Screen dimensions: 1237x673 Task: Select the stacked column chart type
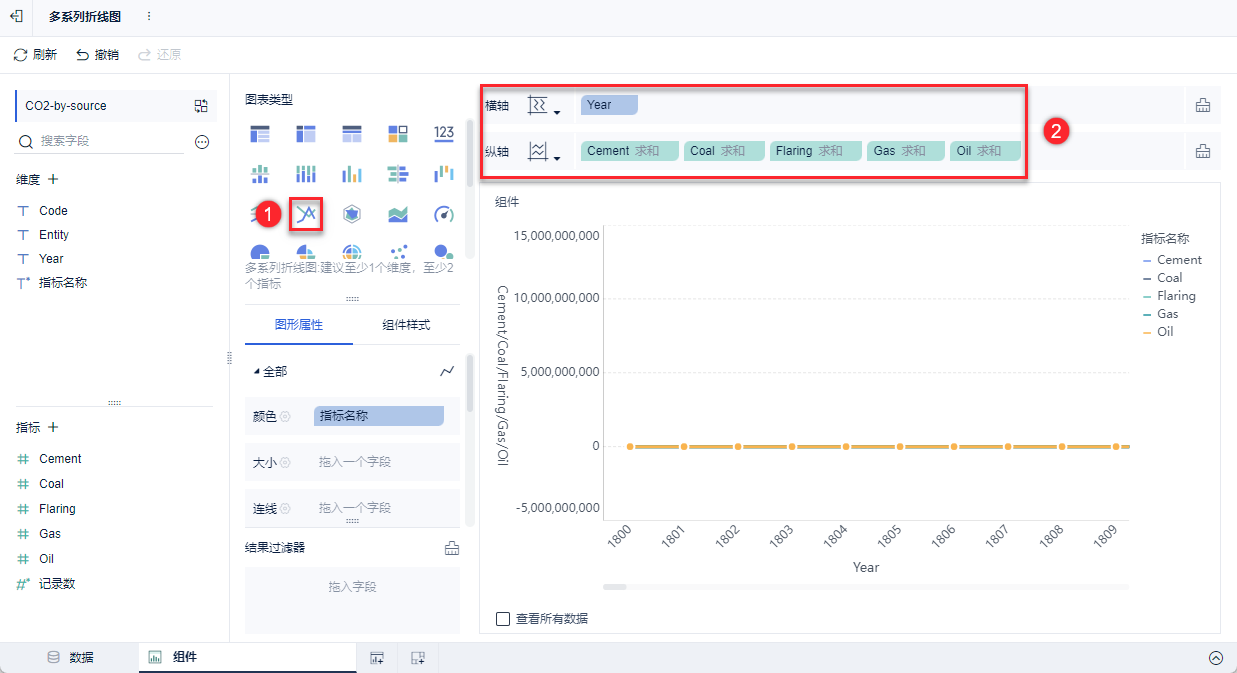pos(306,174)
